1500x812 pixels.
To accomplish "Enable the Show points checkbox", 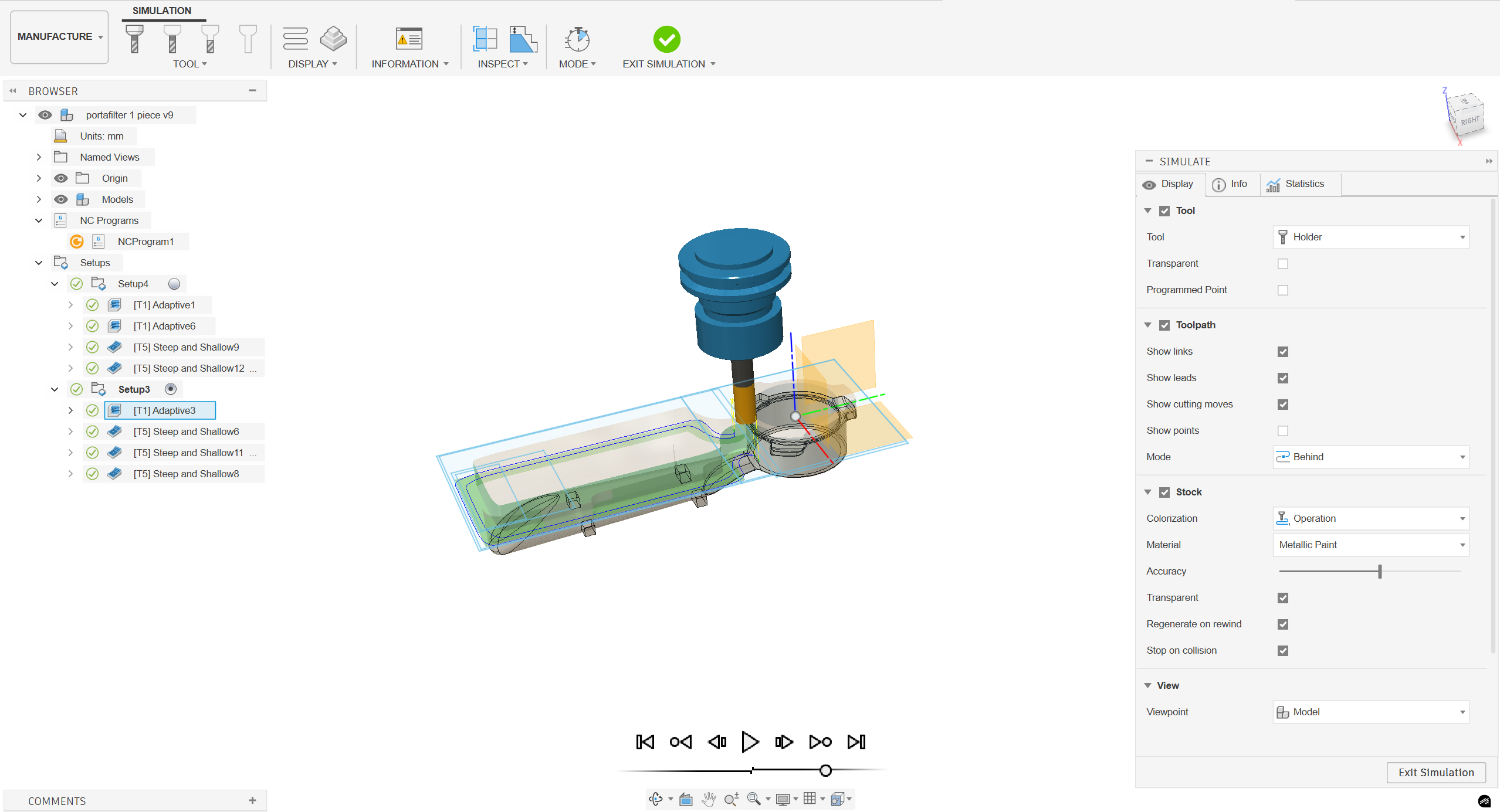I will pos(1283,430).
